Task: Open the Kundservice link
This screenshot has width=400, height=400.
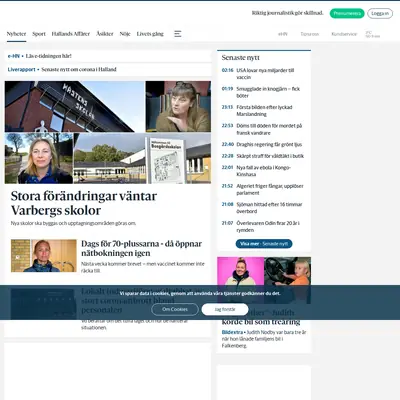Action: point(344,34)
